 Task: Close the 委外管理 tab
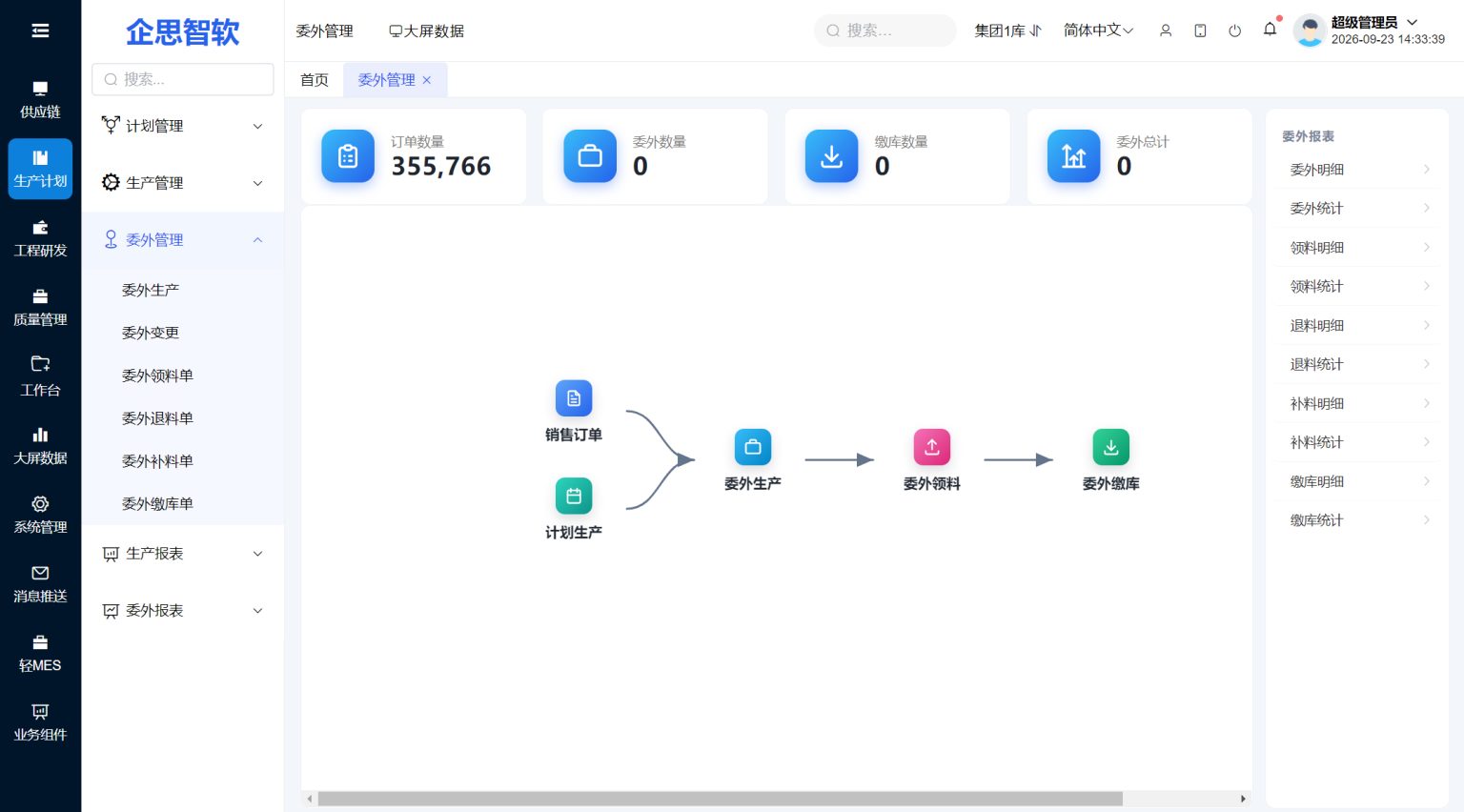(x=427, y=80)
